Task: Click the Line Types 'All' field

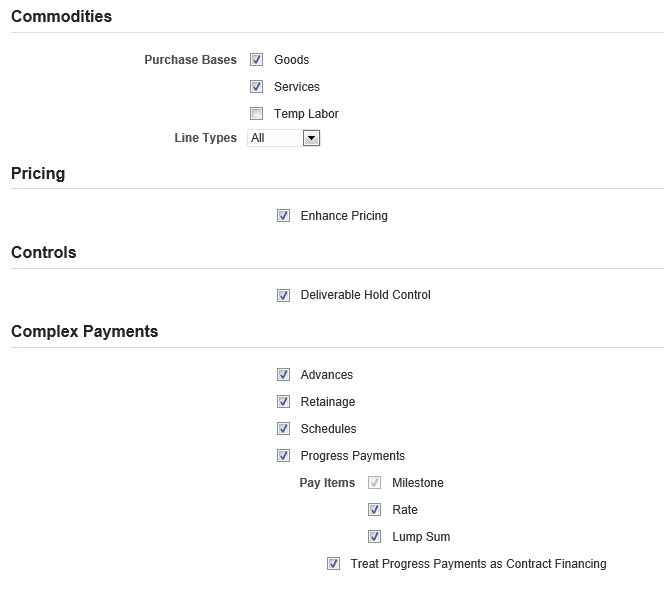Action: pyautogui.click(x=274, y=138)
